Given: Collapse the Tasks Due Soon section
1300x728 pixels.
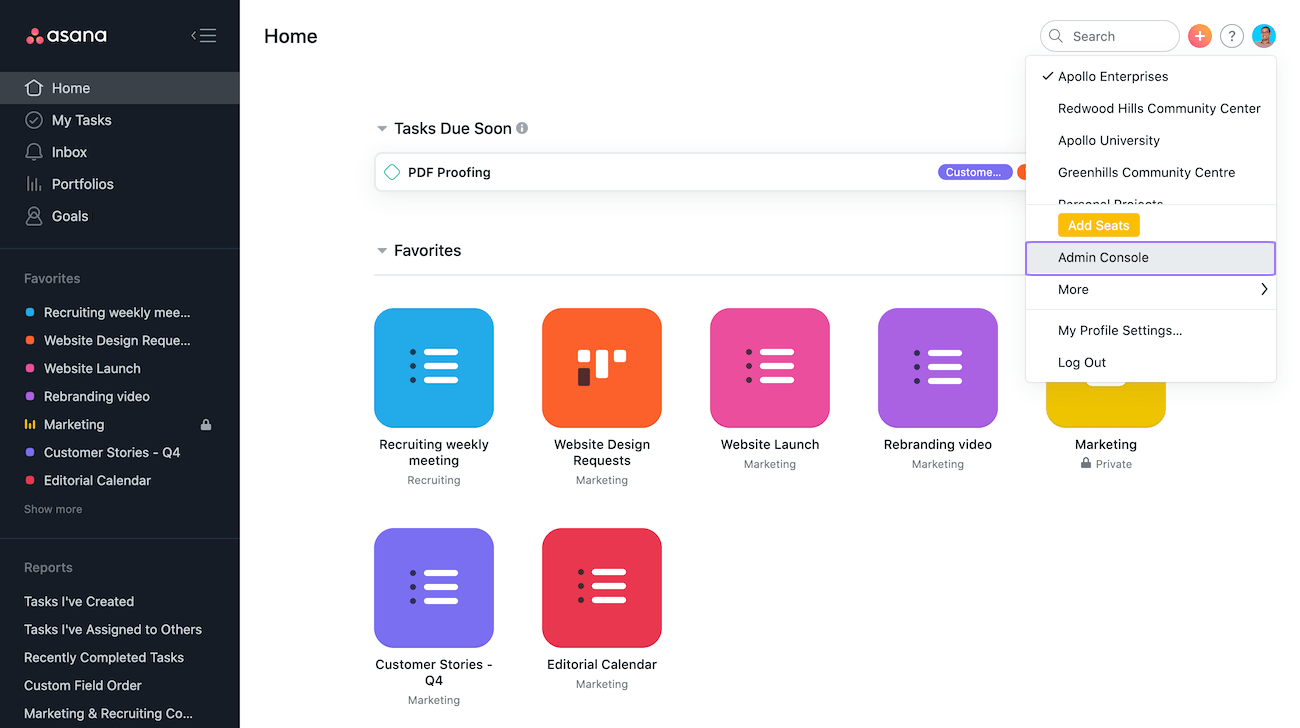Looking at the screenshot, I should coord(381,129).
